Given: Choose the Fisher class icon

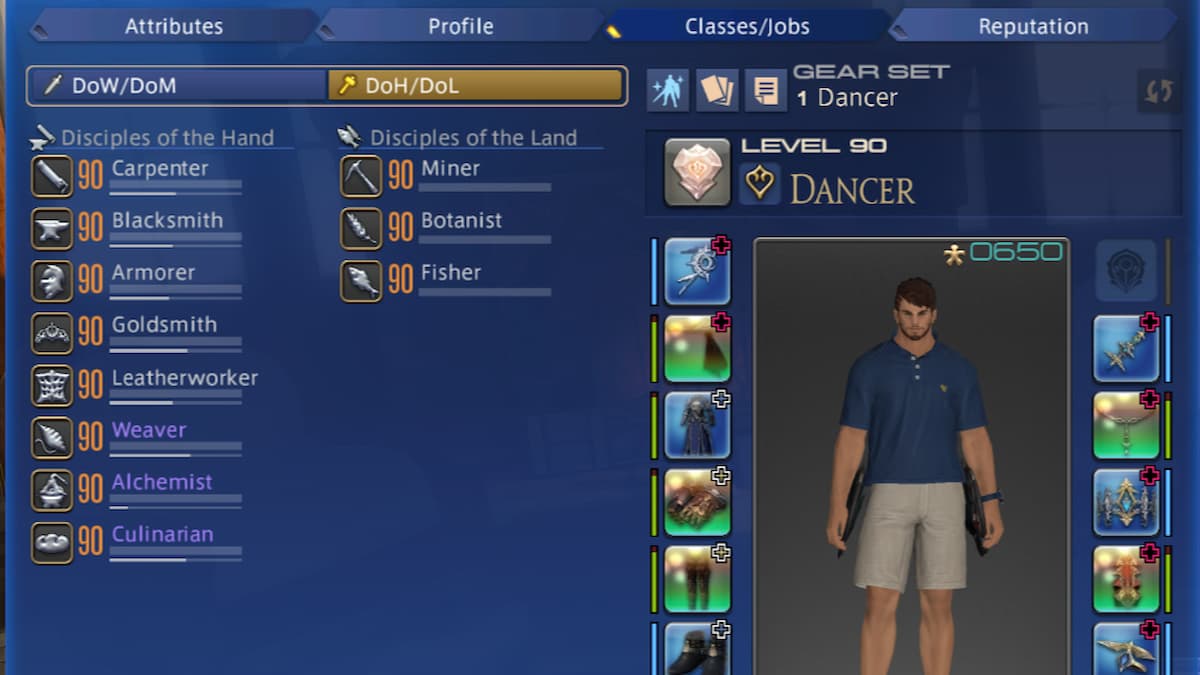Looking at the screenshot, I should (361, 281).
